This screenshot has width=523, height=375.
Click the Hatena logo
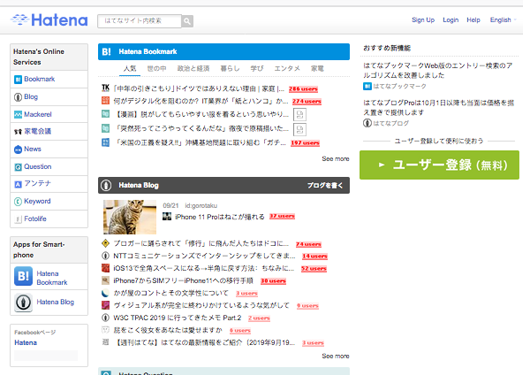(x=49, y=20)
